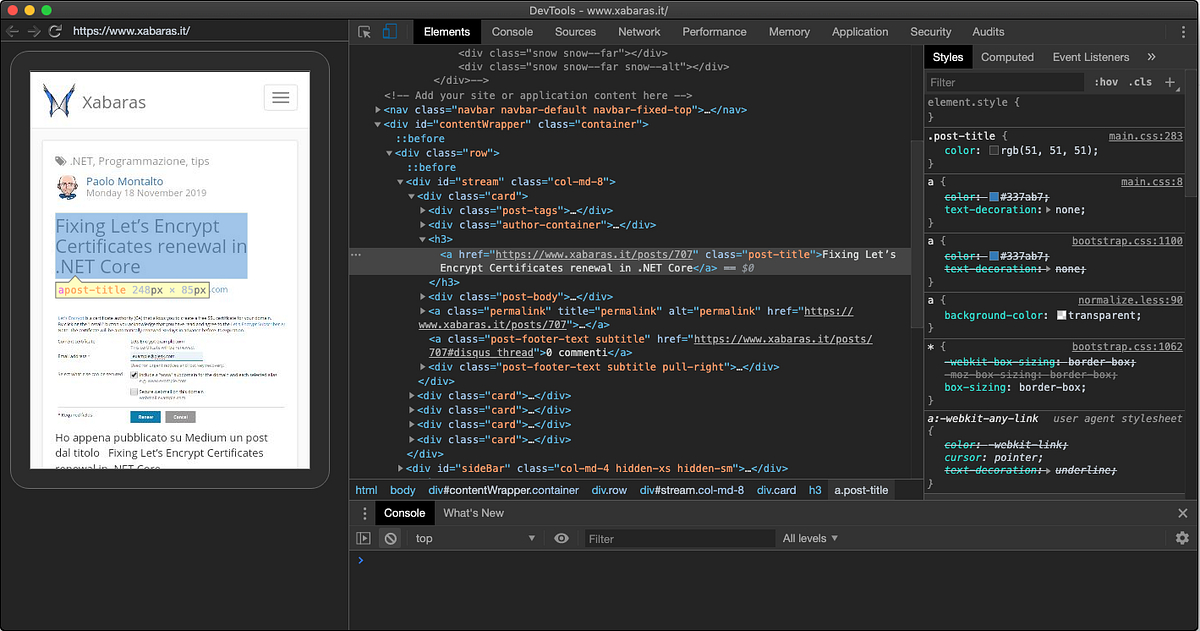Screen dimensions: 1200x631
Task: Open the main.css:283 source link
Action: [x=1146, y=136]
